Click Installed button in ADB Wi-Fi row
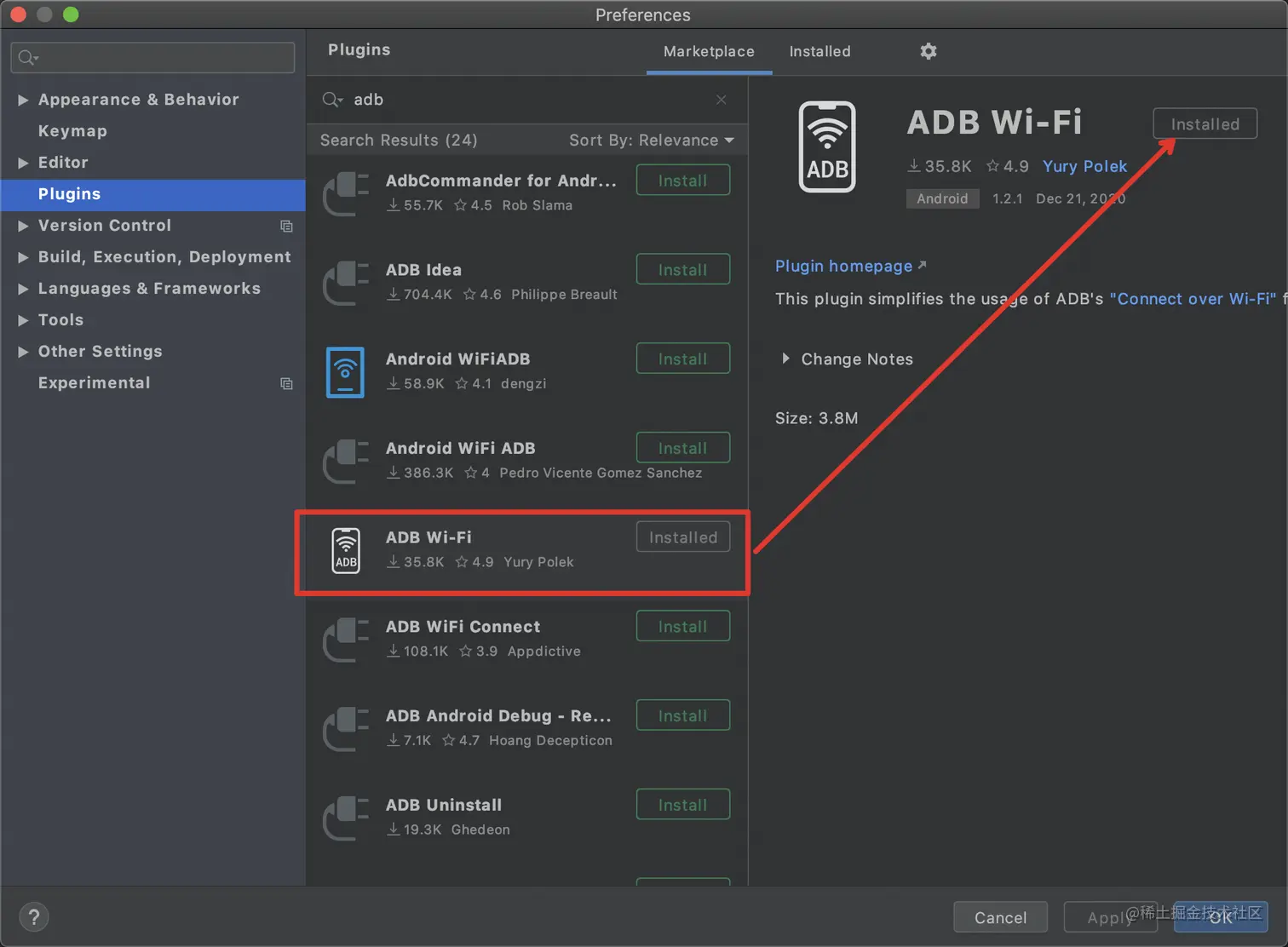 point(683,537)
